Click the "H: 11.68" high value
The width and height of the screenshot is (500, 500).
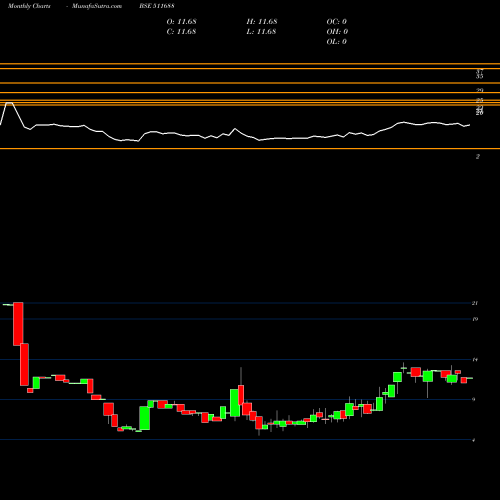(x=262, y=21)
